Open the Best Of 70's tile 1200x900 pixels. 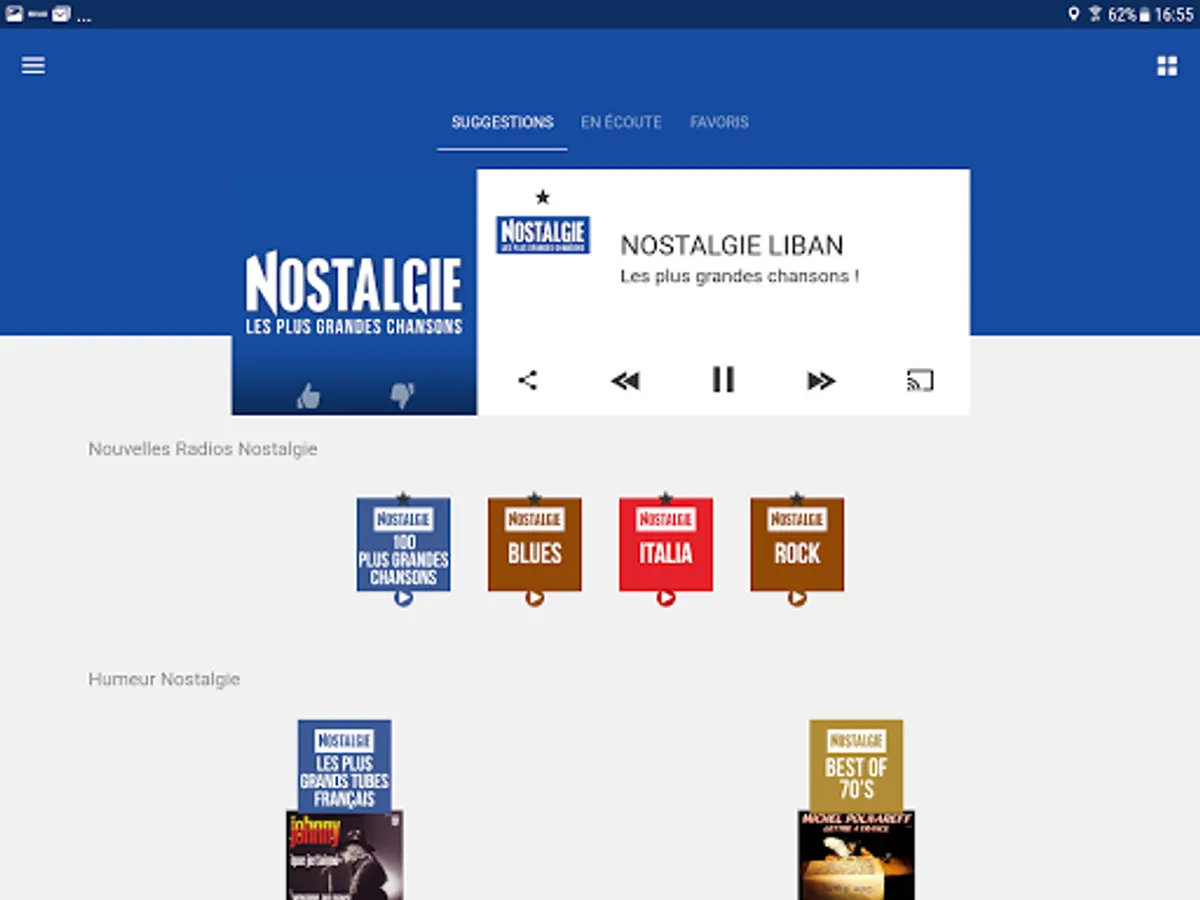[856, 766]
